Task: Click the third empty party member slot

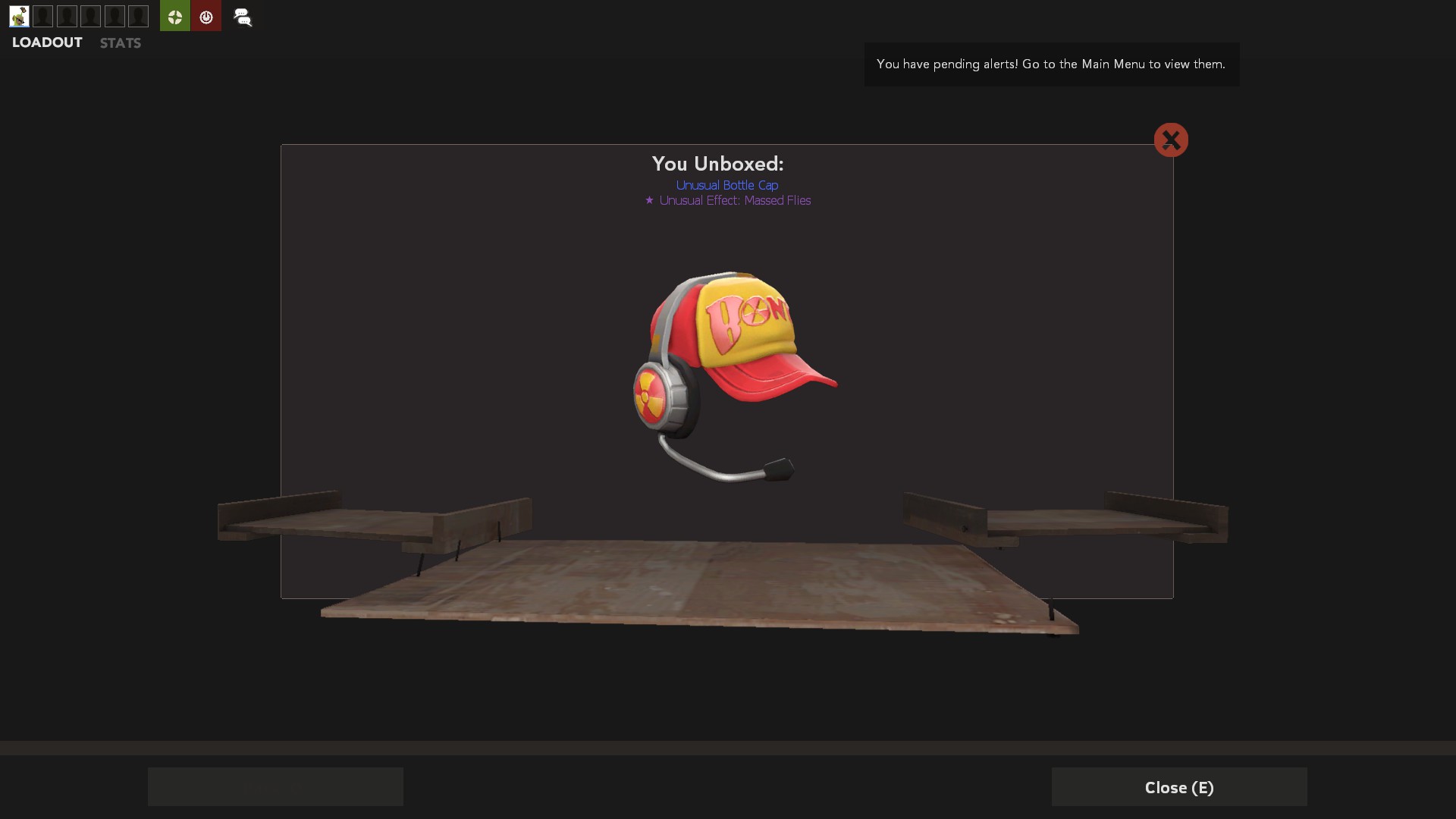Action: tap(90, 16)
